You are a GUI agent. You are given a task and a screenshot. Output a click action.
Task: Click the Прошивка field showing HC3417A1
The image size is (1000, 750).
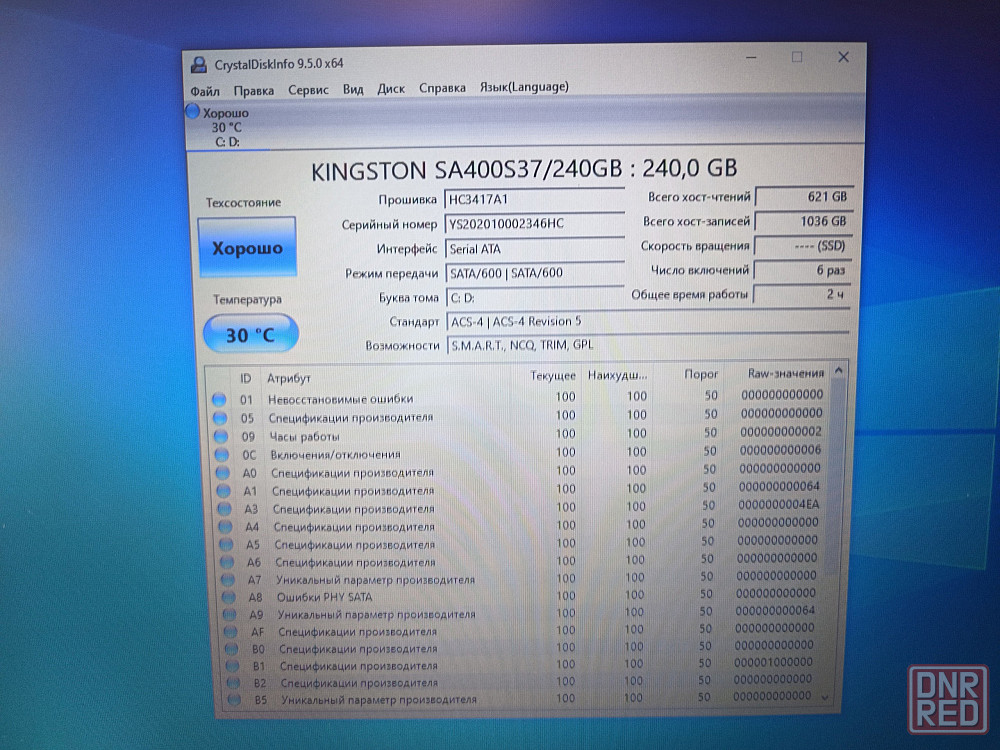pyautogui.click(x=534, y=199)
